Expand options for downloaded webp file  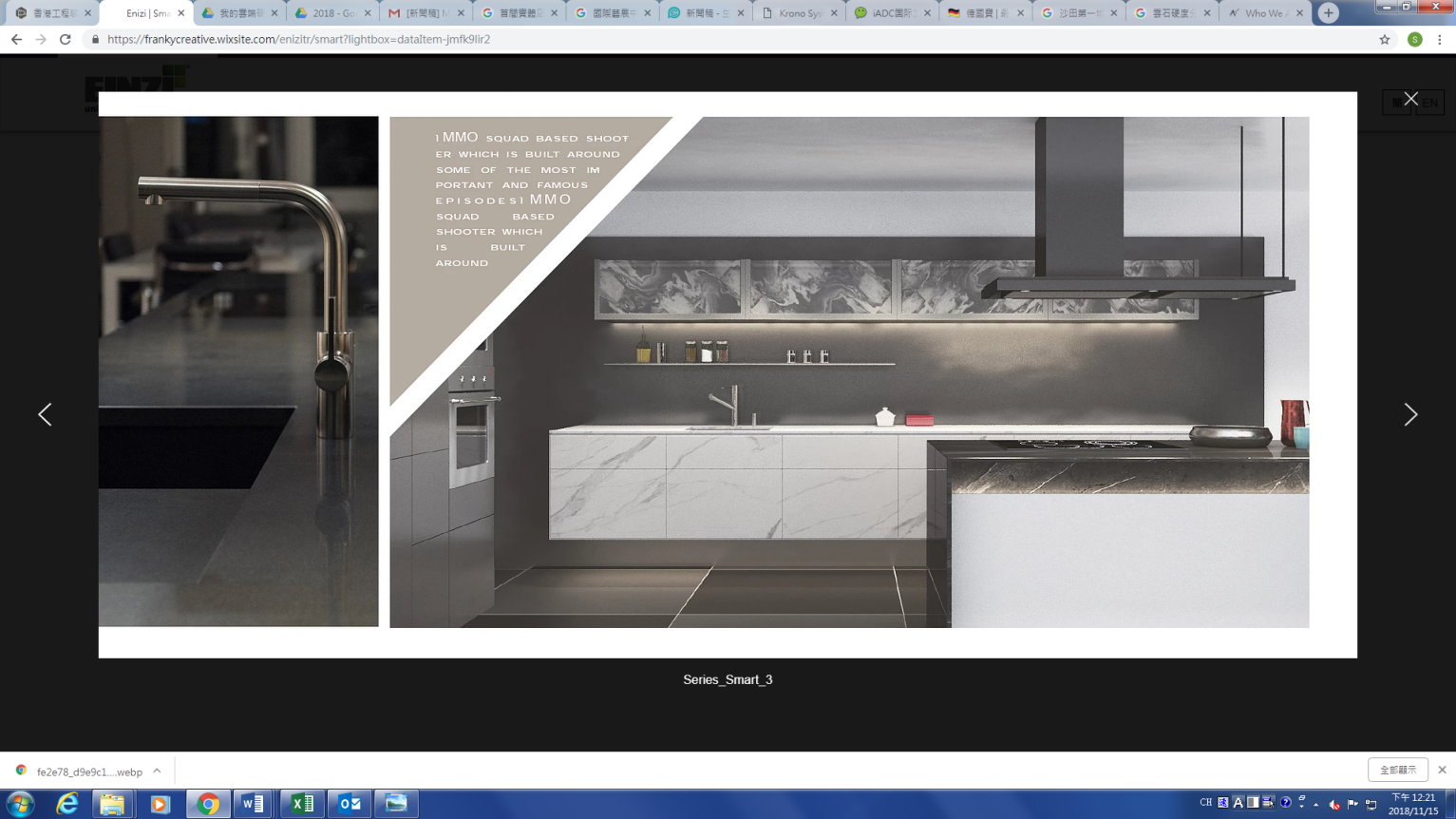pyautogui.click(x=157, y=771)
